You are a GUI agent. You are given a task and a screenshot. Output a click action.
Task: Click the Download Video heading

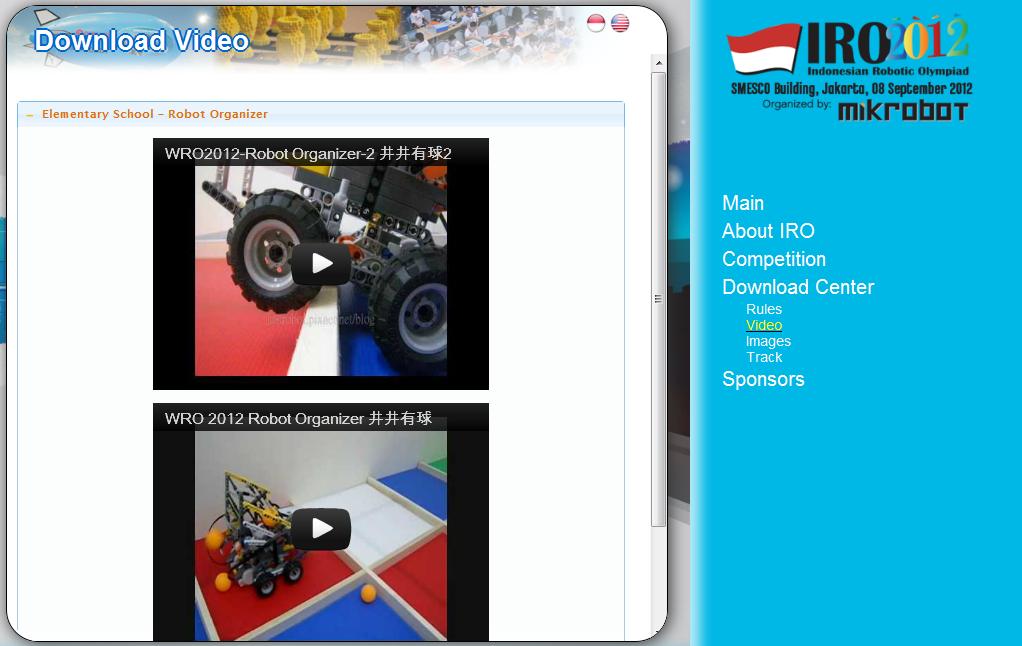pyautogui.click(x=141, y=40)
